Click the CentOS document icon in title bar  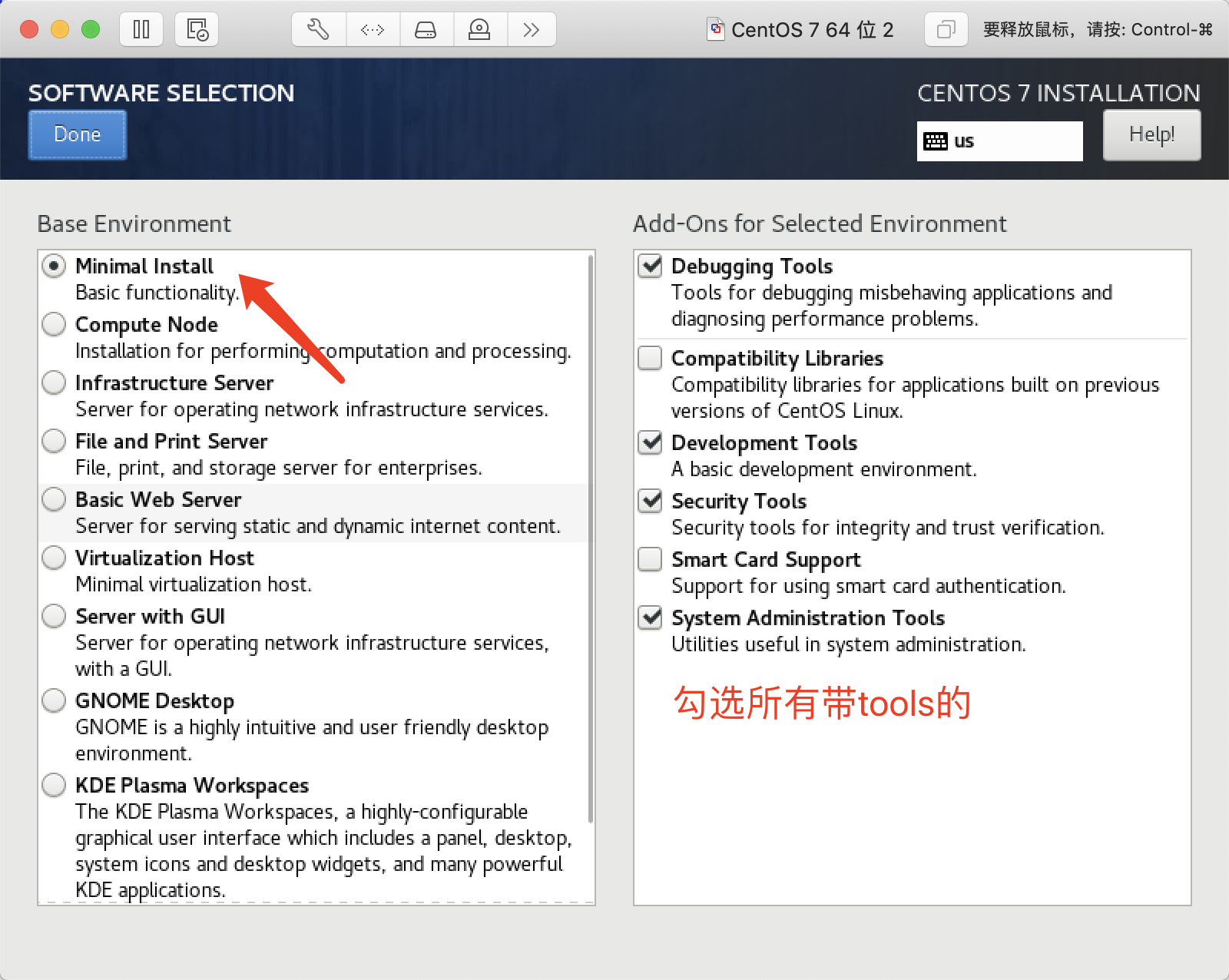pos(716,29)
